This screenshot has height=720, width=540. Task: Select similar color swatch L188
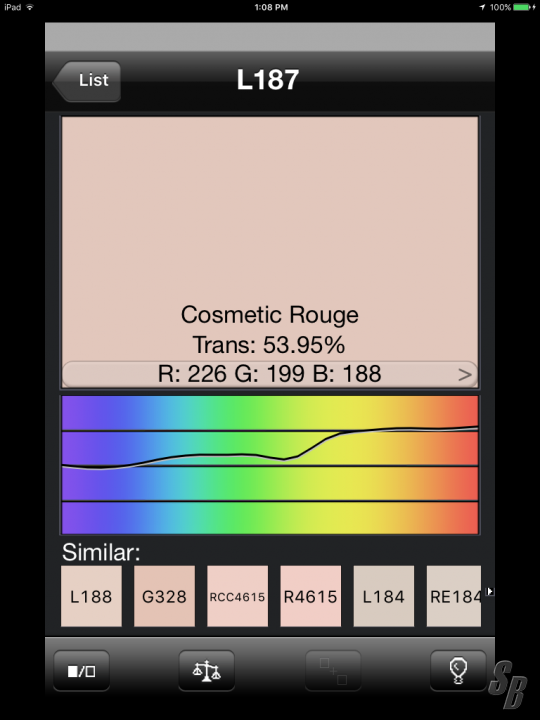[x=91, y=596]
